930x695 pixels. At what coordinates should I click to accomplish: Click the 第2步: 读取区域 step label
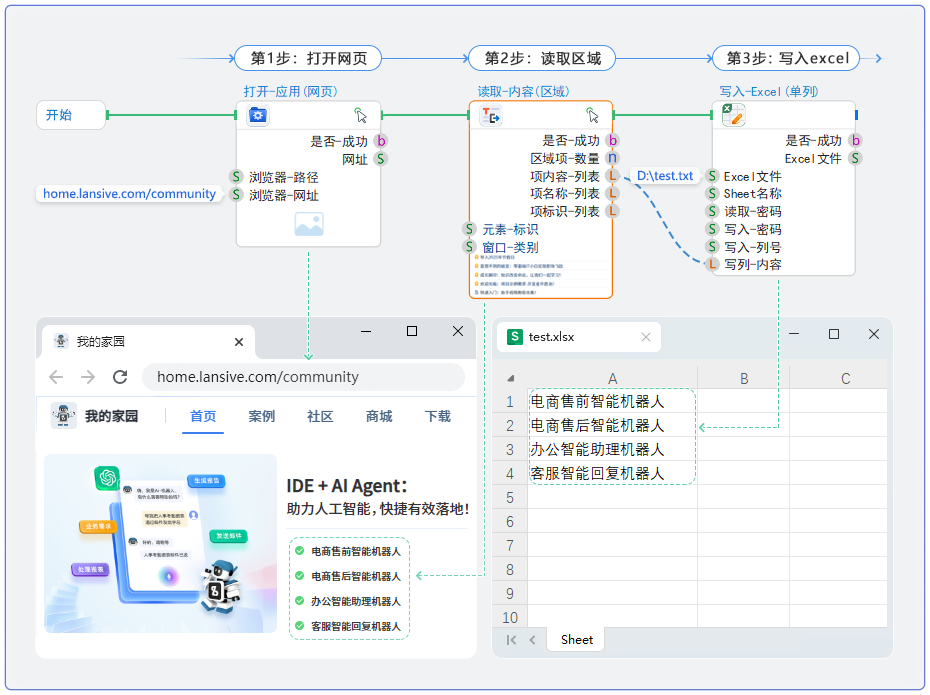541,58
